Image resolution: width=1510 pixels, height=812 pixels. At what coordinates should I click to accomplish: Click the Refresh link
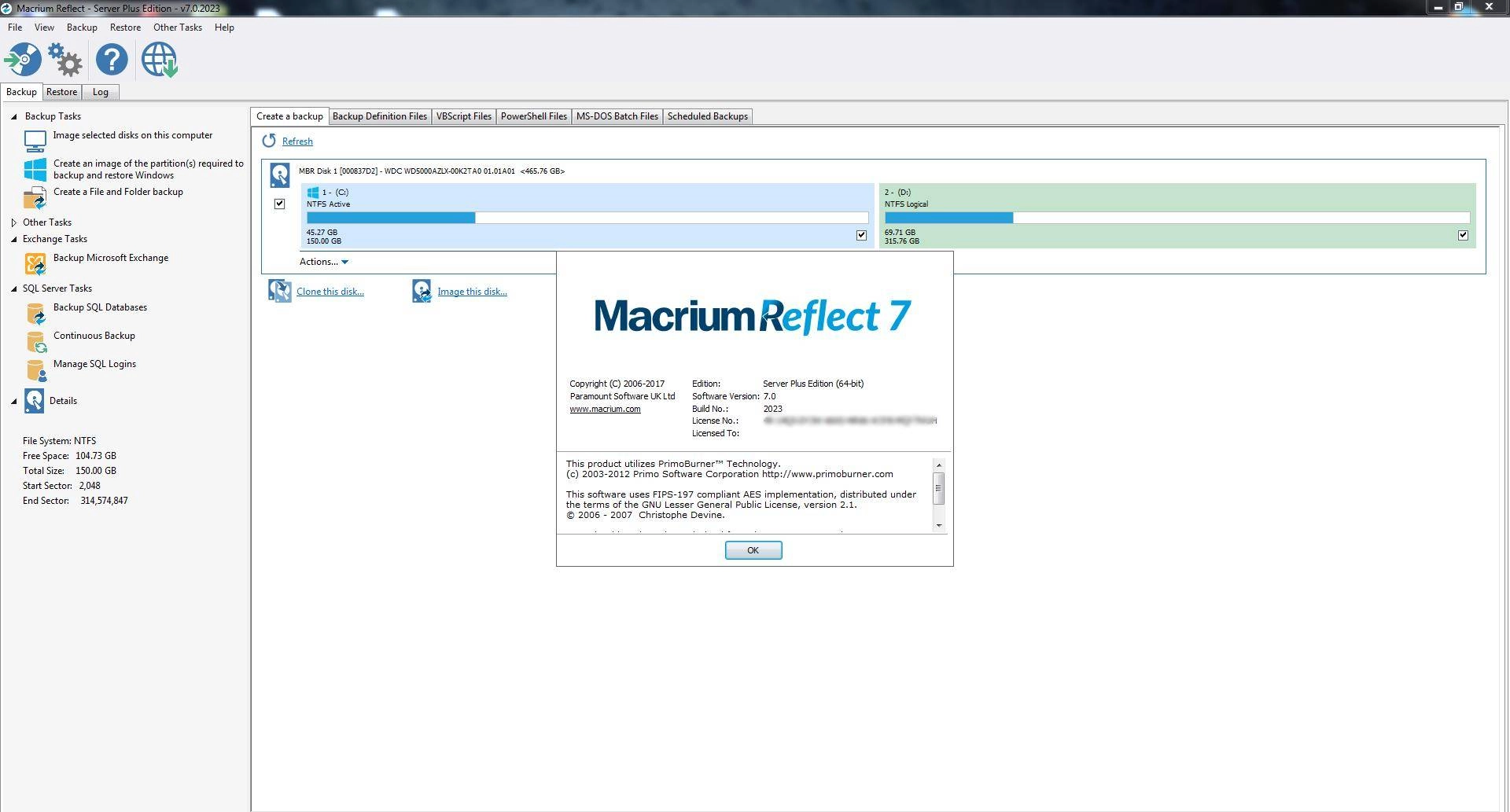(x=297, y=141)
